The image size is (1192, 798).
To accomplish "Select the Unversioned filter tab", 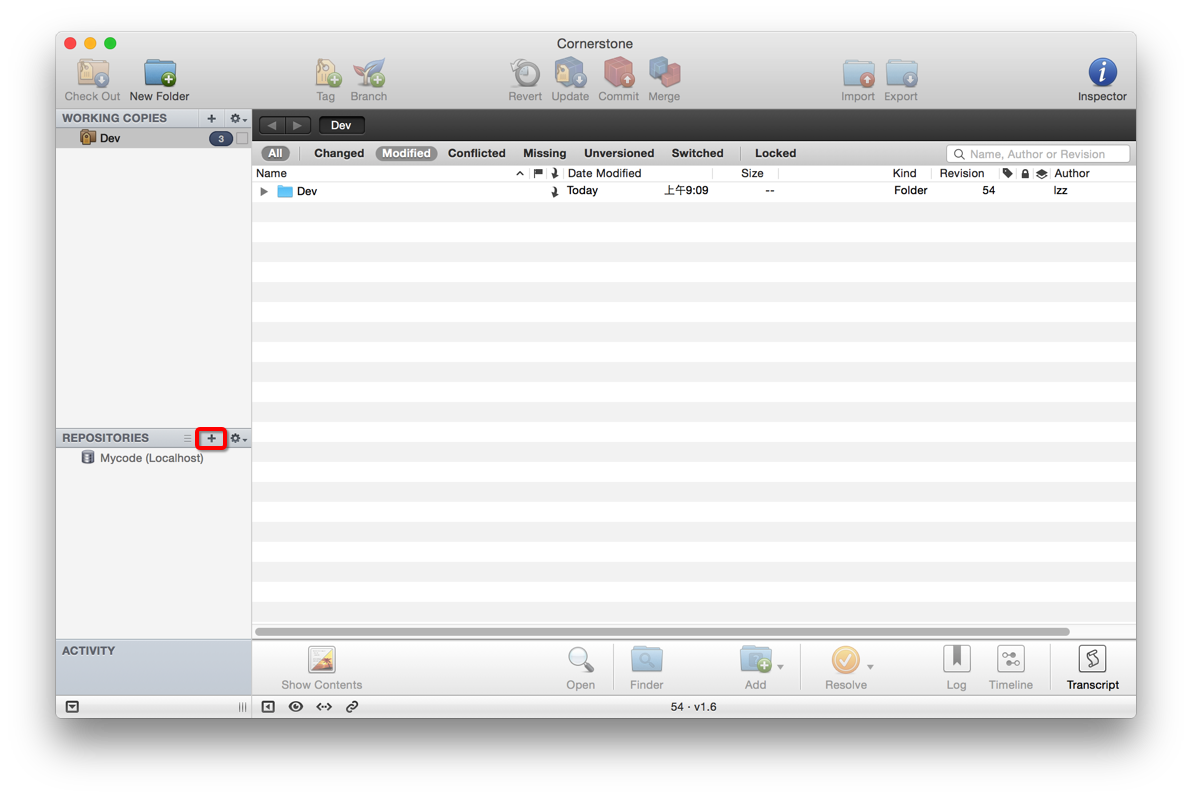I will pos(619,154).
